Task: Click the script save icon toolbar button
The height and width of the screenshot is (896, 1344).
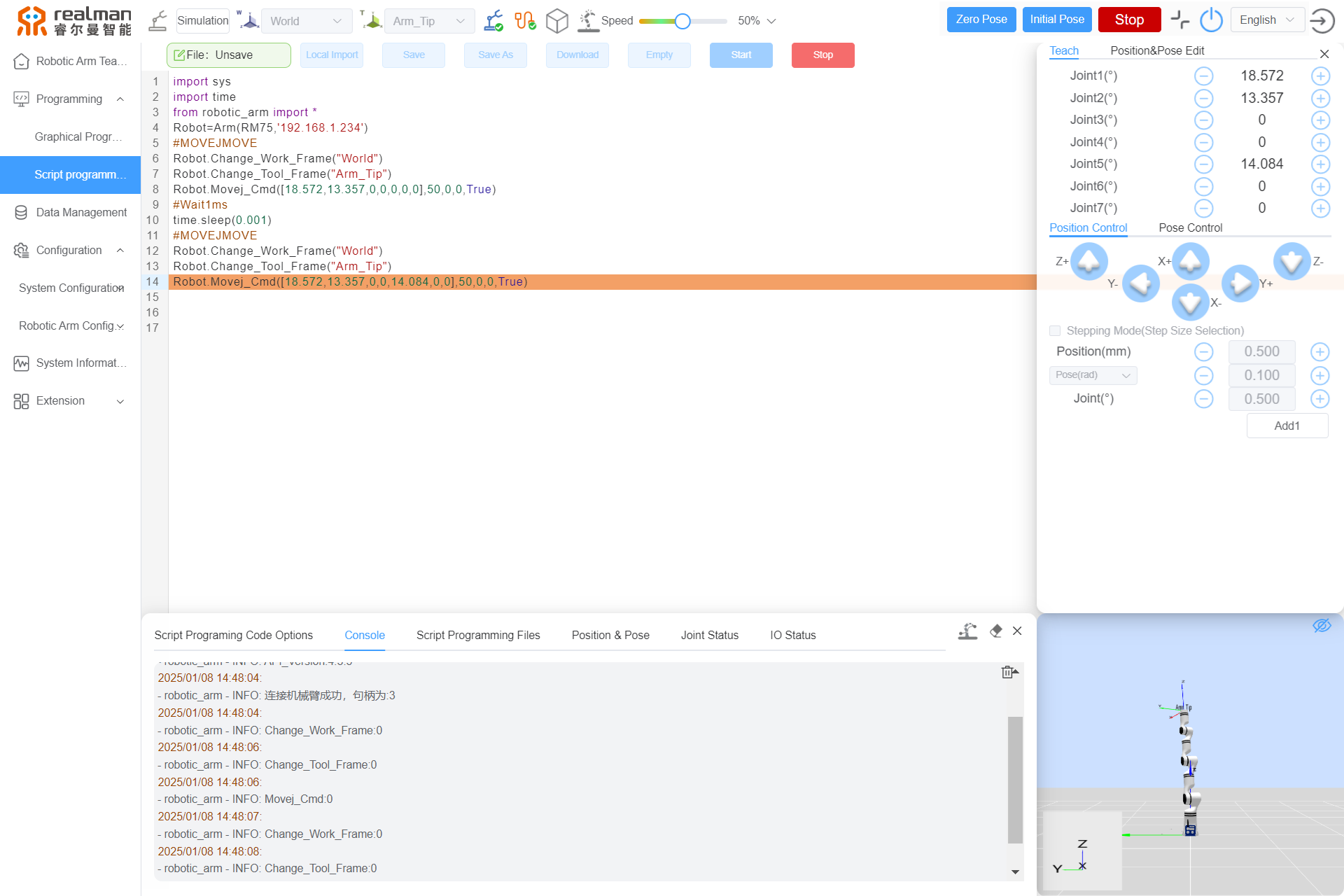Action: 413,55
